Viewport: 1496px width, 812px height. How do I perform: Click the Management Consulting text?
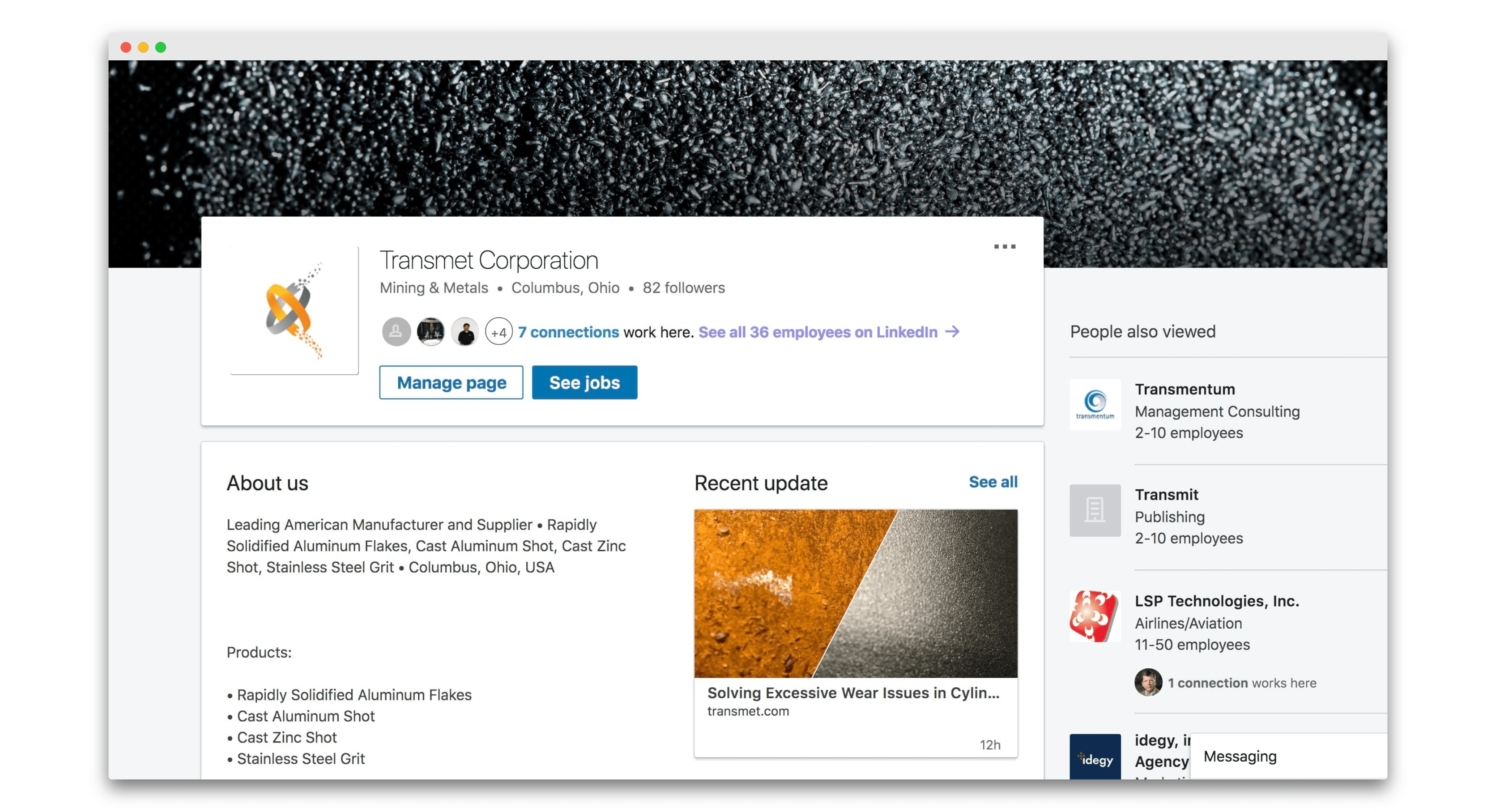[x=1217, y=411]
